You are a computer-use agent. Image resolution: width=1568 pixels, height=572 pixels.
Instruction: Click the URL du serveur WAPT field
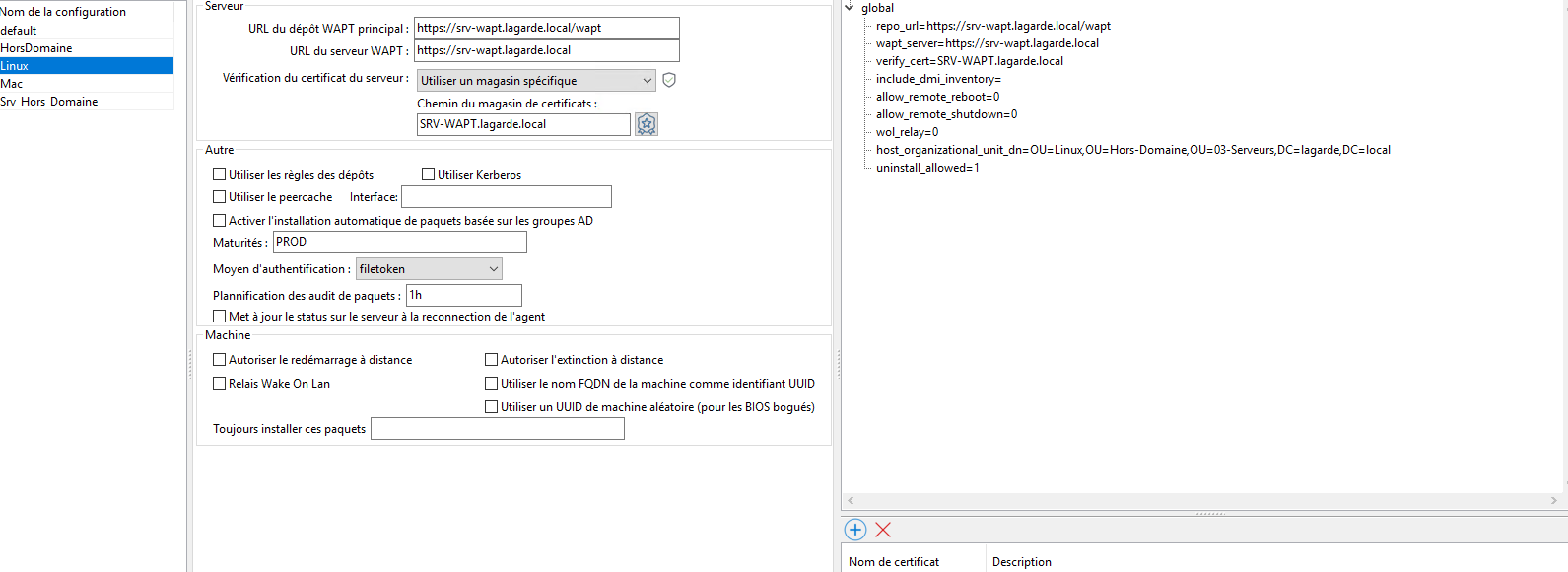click(547, 50)
